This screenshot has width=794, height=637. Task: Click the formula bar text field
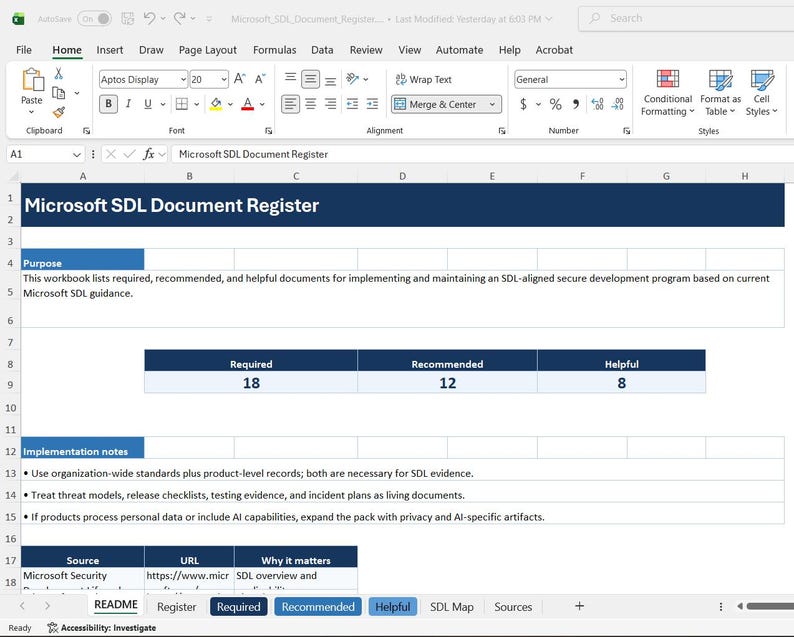pos(483,154)
